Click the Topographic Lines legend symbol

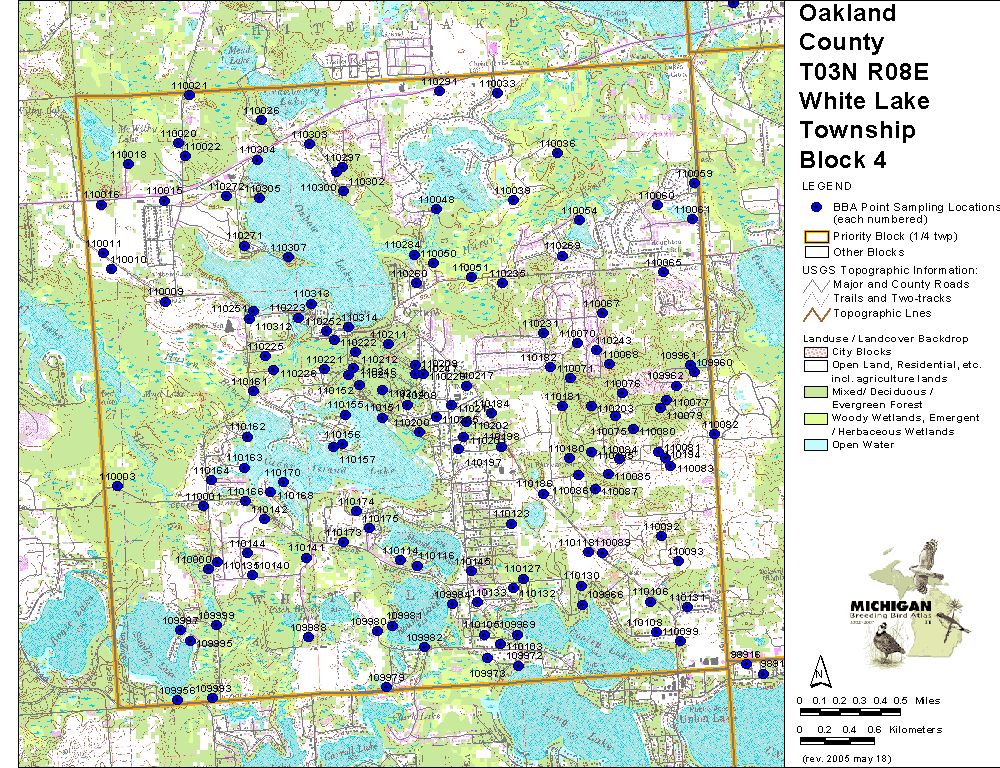pyautogui.click(x=816, y=314)
